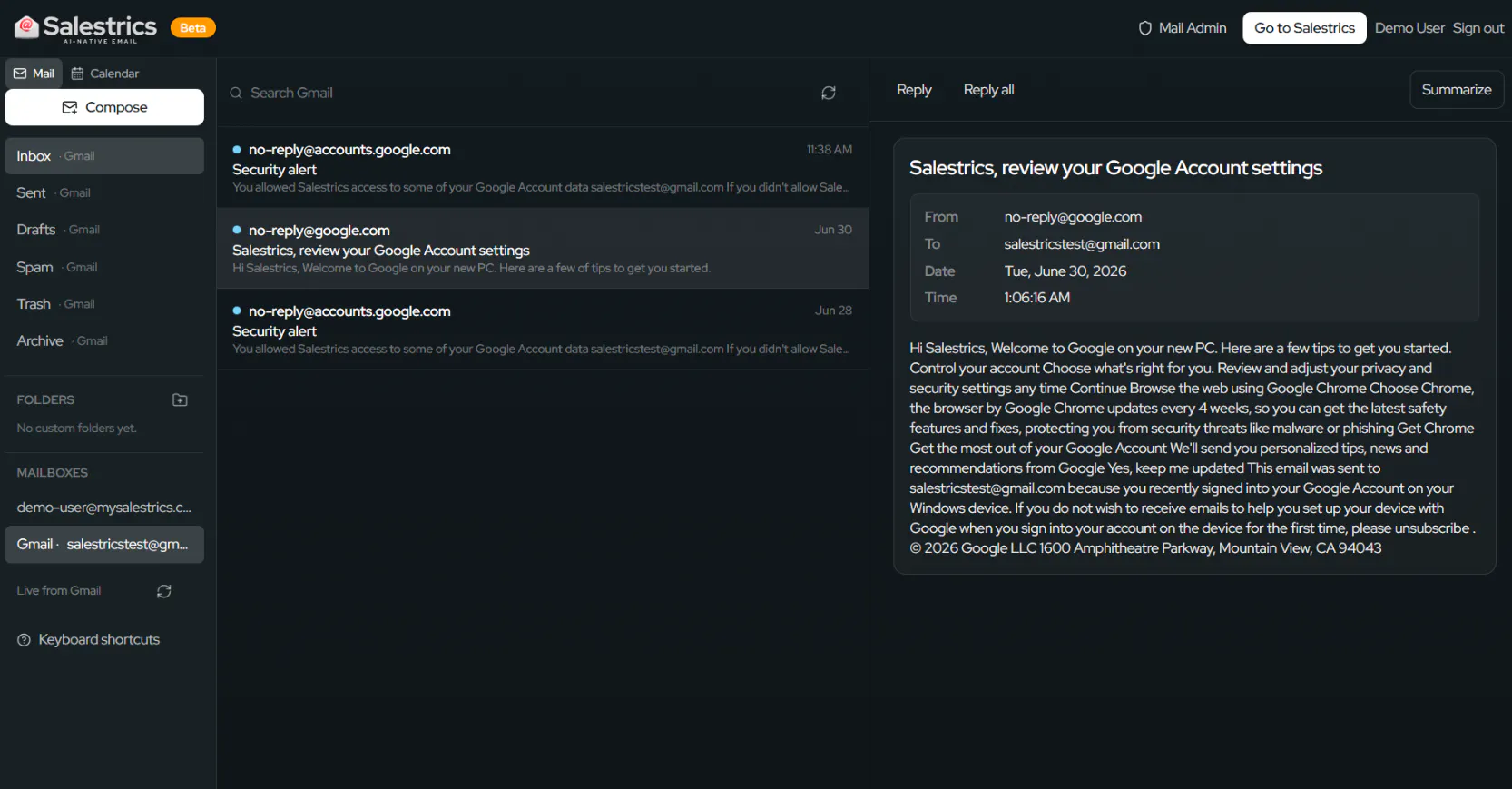The image size is (1512, 789).
Task: Click the recipient salestricstest@gmail.com in the To row
Action: point(1082,244)
